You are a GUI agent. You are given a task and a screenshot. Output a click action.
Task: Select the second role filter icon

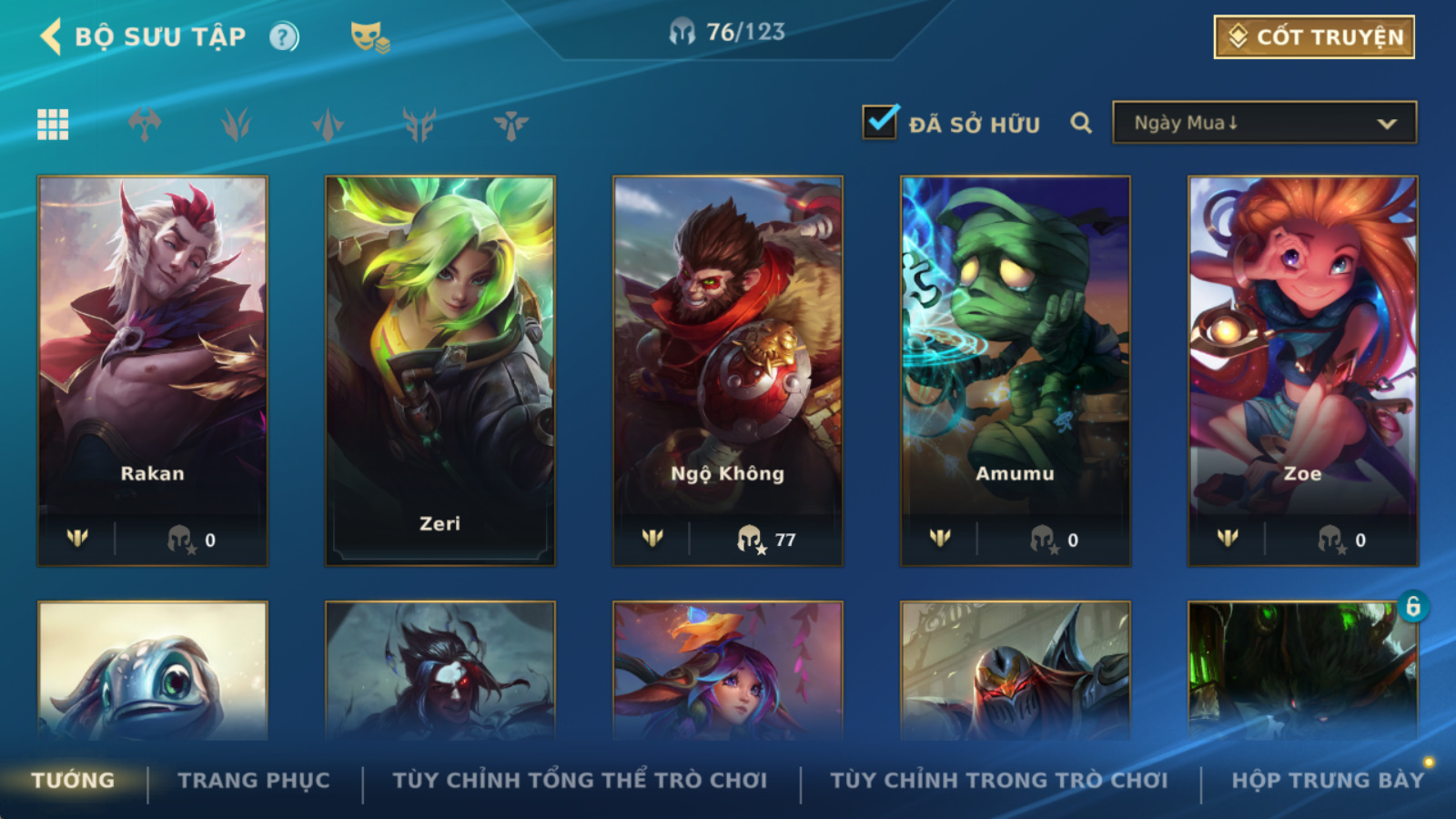click(236, 125)
